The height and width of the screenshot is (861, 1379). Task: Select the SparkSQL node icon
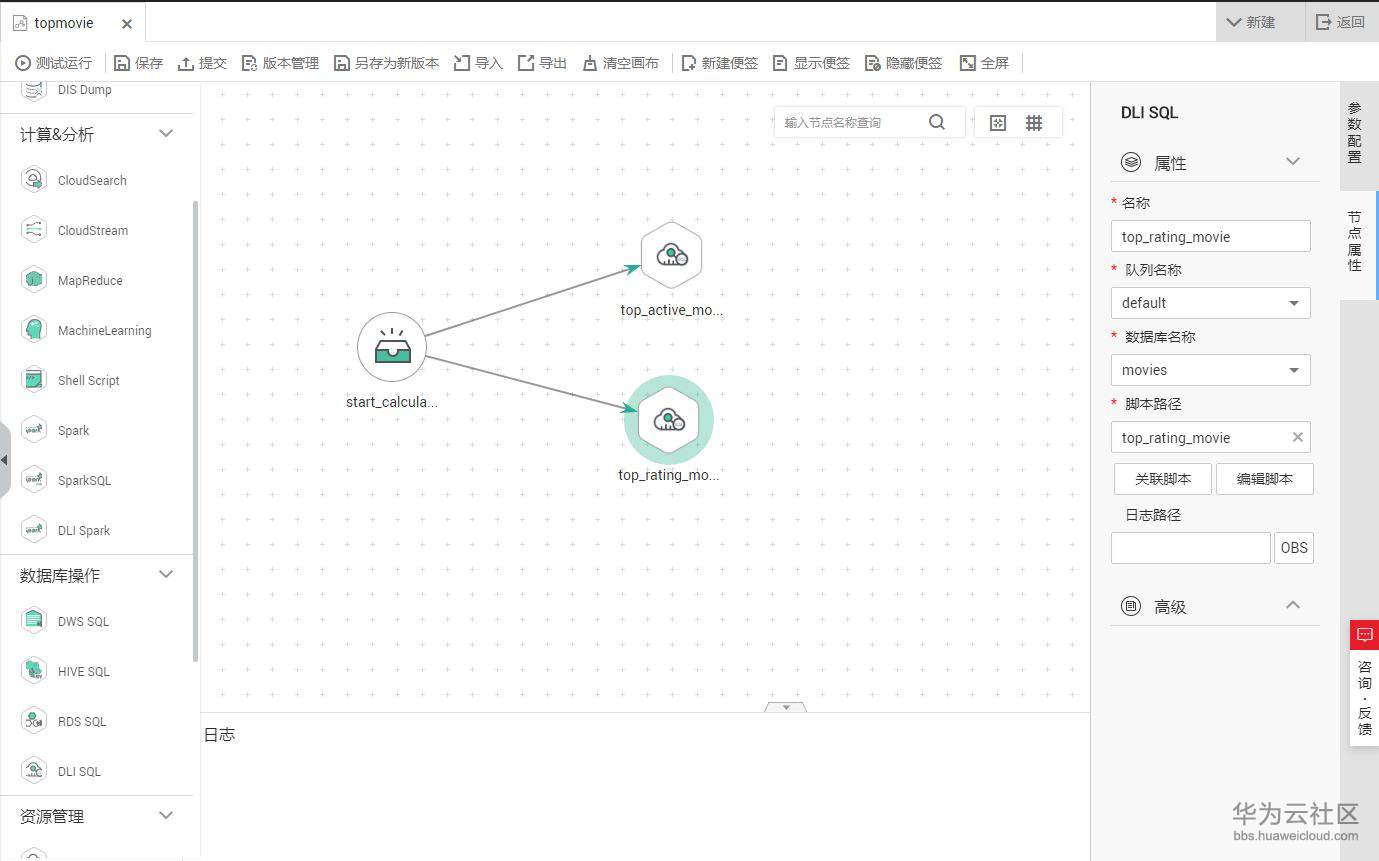coord(34,480)
